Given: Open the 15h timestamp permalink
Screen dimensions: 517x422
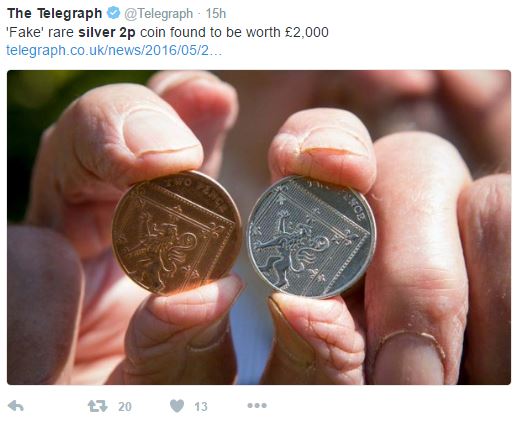Looking at the screenshot, I should point(216,14).
